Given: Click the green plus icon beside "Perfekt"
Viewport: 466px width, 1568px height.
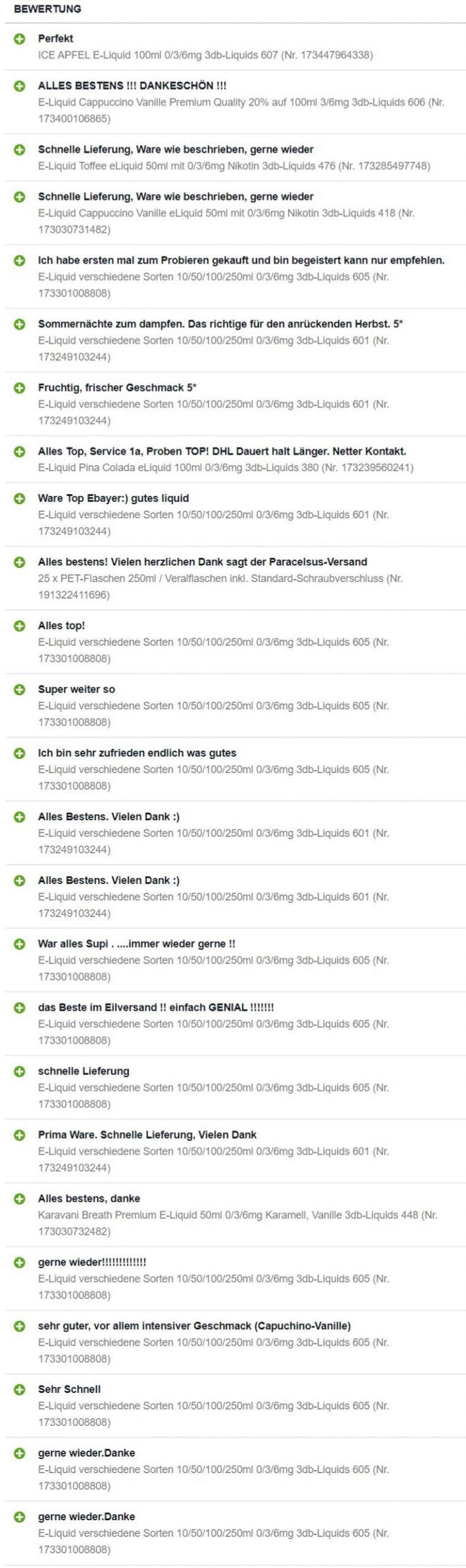Looking at the screenshot, I should 20,39.
